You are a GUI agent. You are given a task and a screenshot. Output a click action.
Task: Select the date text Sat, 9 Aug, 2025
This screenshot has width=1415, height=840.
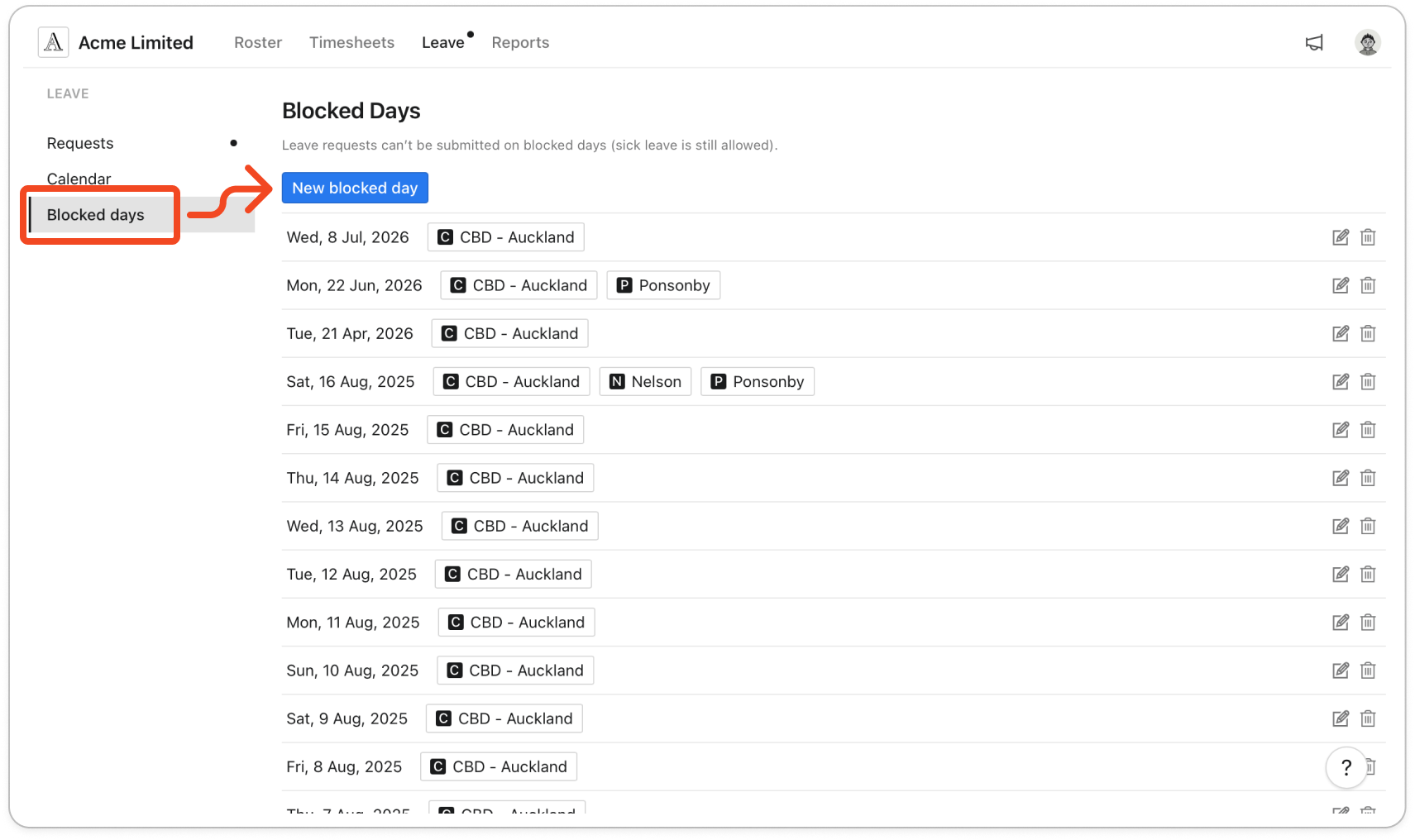(x=347, y=718)
